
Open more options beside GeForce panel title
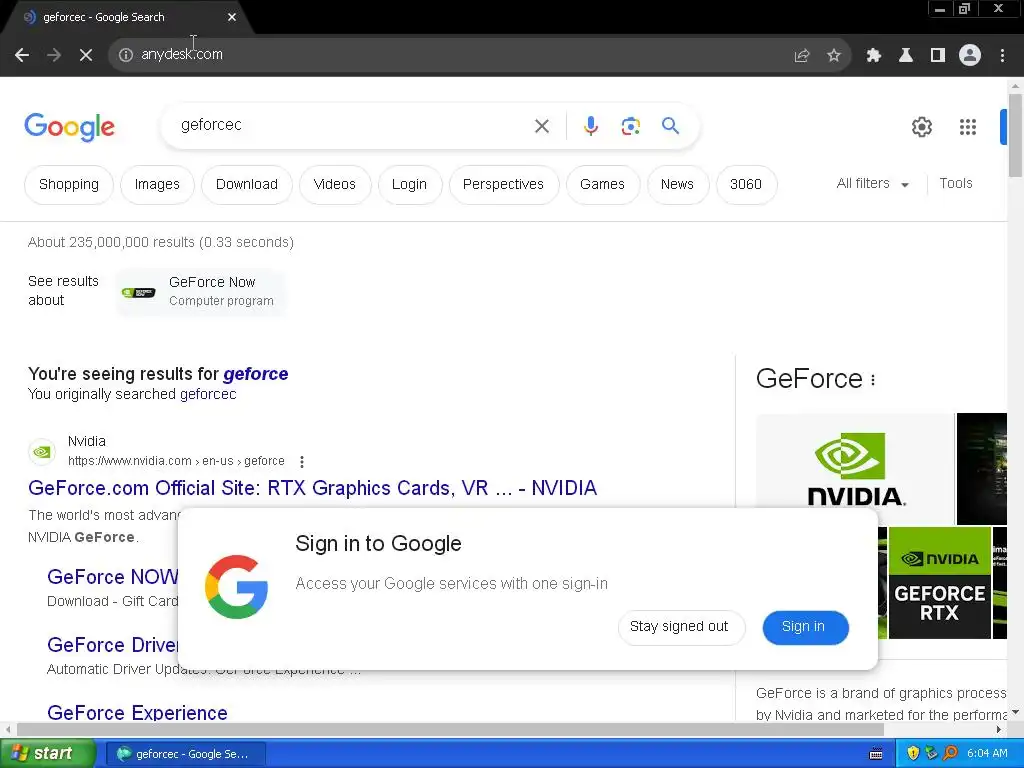(x=872, y=379)
